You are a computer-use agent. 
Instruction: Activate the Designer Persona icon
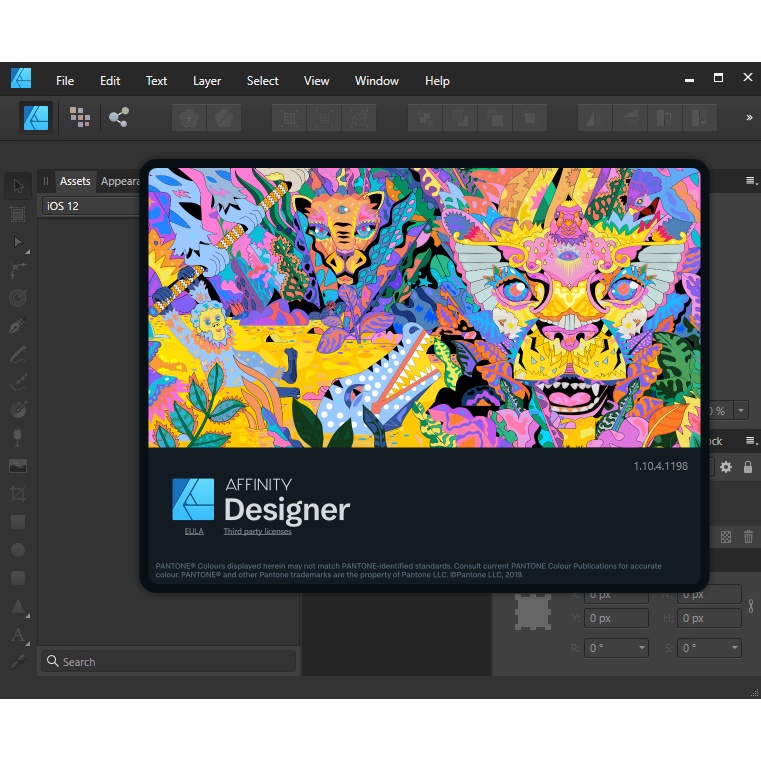37,117
